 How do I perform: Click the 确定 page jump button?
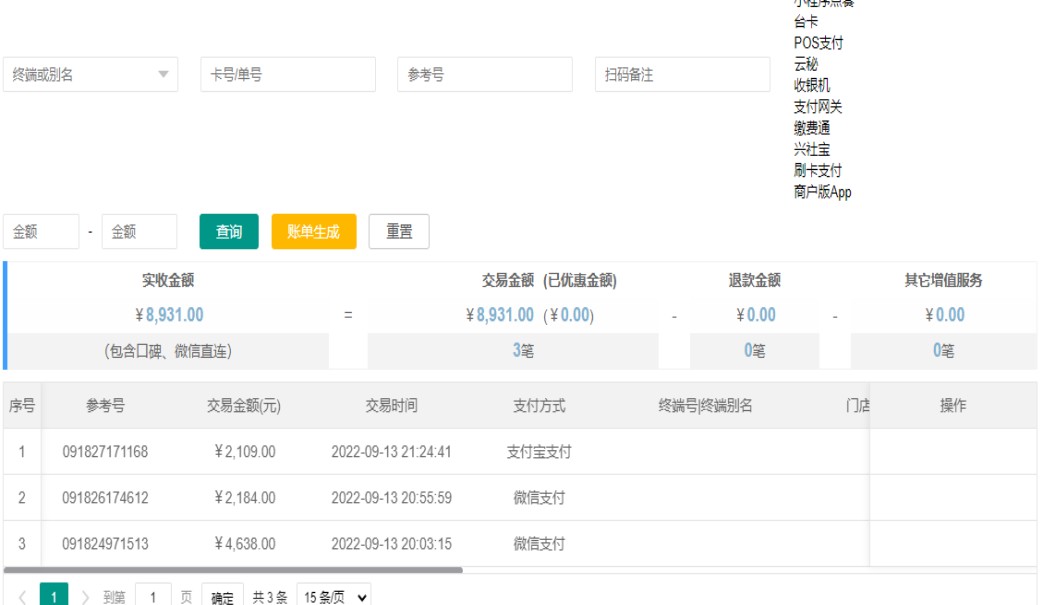tap(222, 598)
